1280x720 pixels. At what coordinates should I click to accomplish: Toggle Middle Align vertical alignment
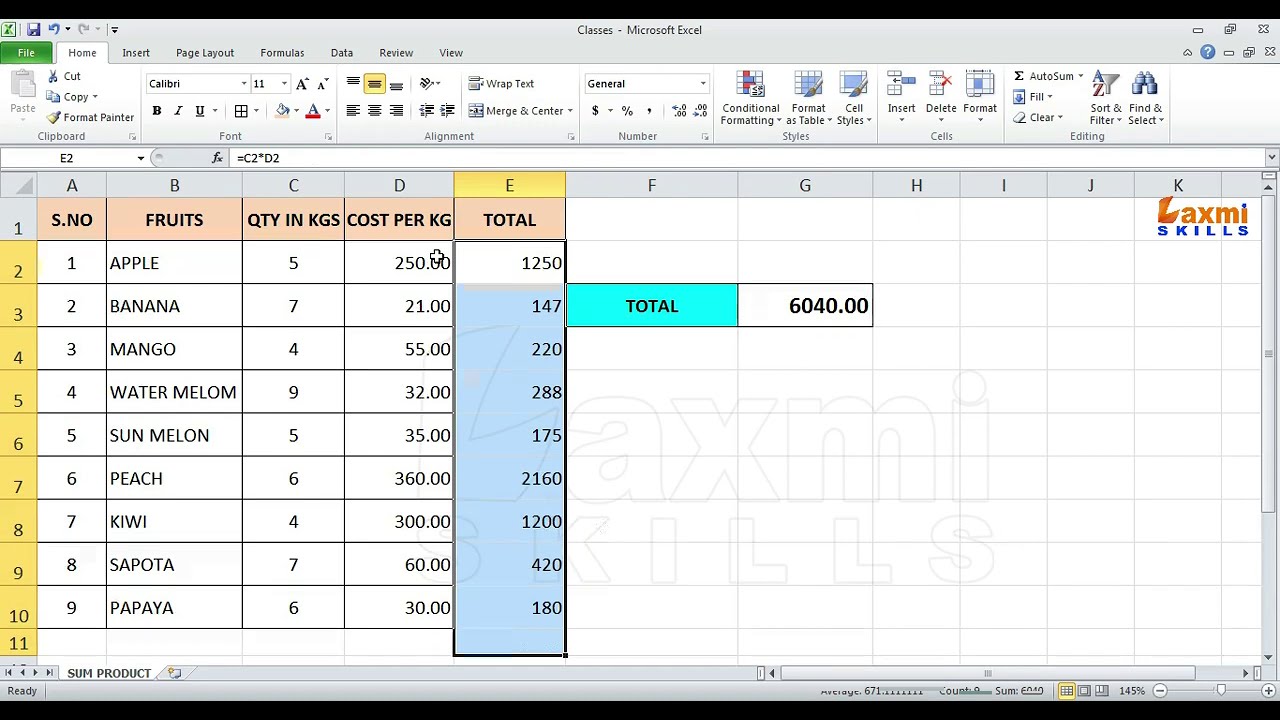coord(374,84)
